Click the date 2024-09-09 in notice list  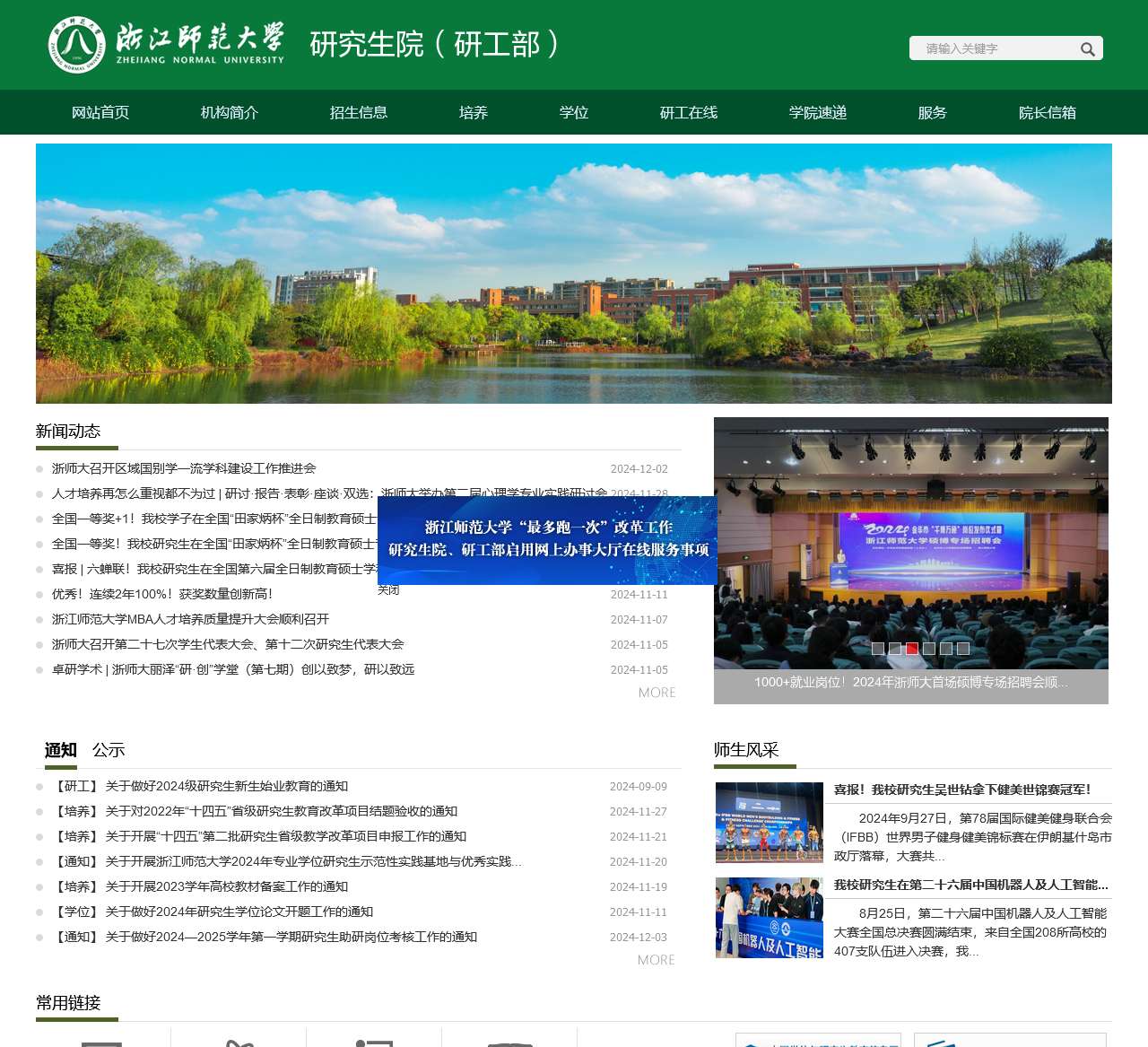pos(639,786)
